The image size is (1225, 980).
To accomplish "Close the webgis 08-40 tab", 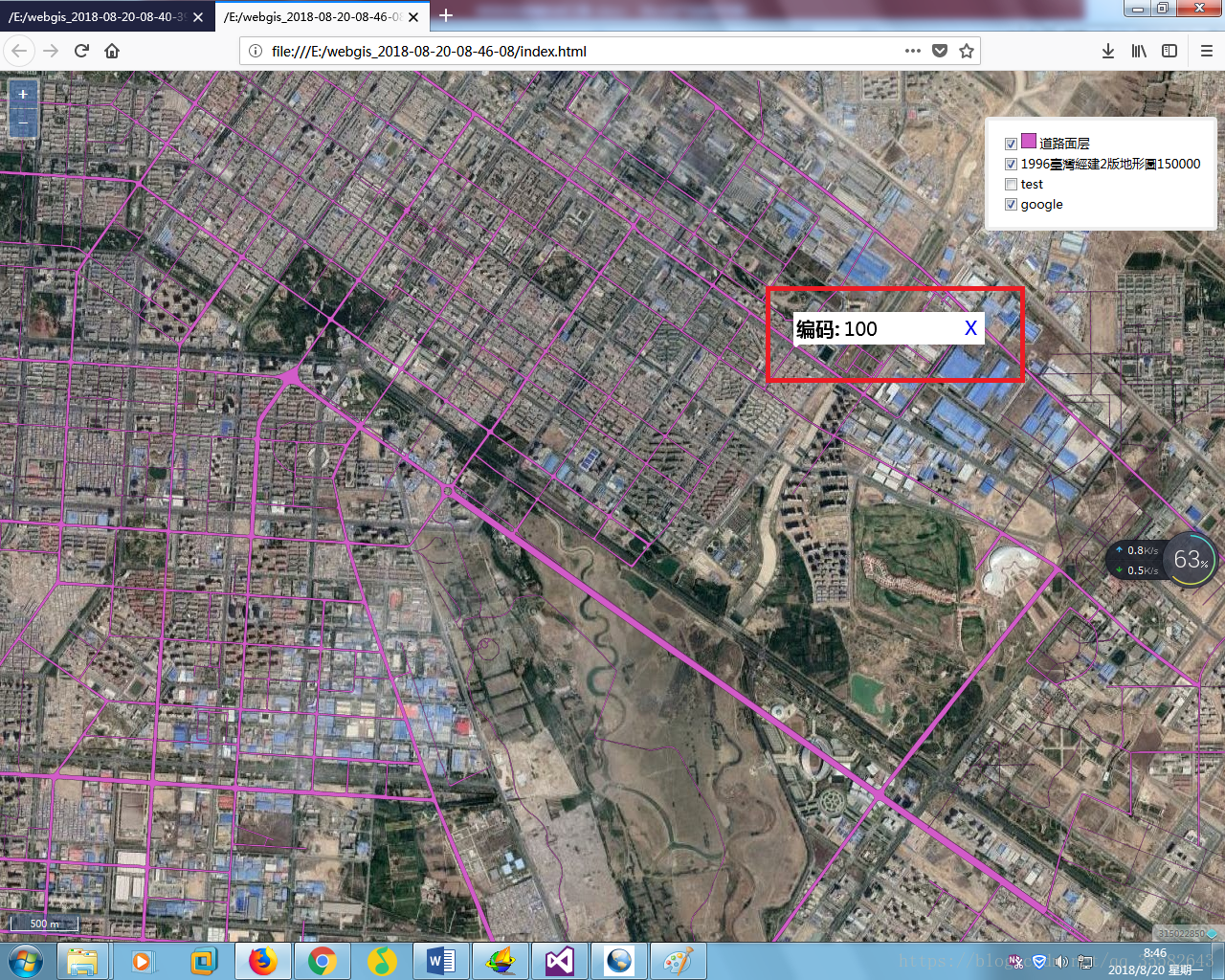I will 198,17.
